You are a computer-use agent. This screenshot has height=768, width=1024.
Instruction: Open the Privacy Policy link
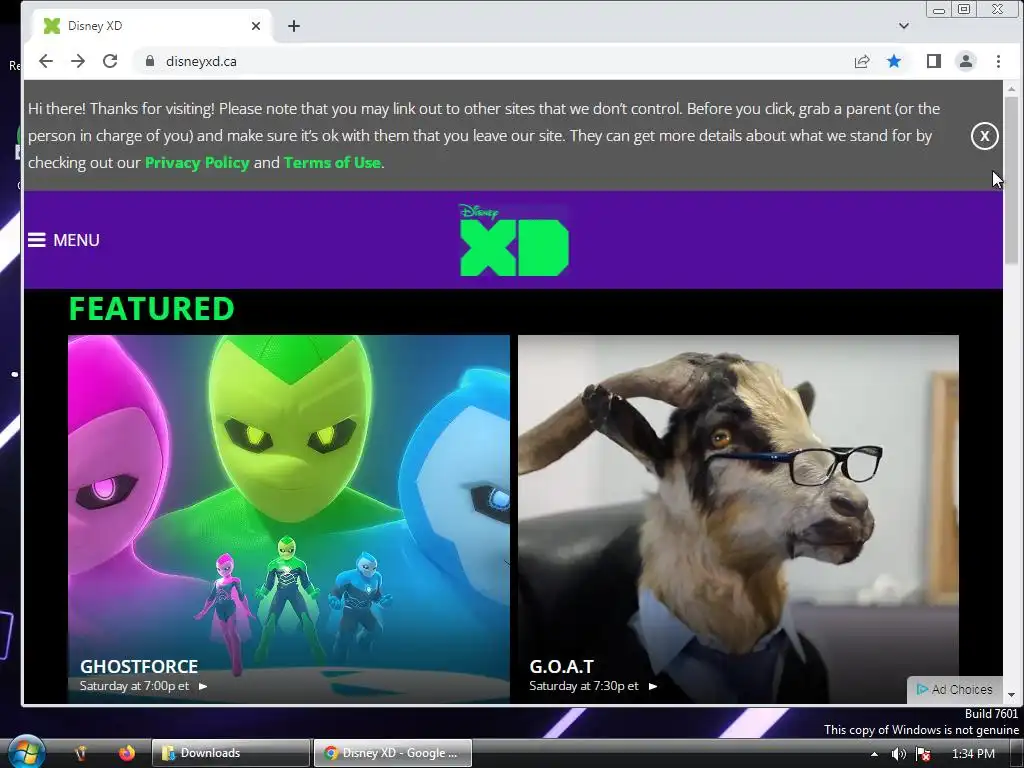tap(197, 163)
